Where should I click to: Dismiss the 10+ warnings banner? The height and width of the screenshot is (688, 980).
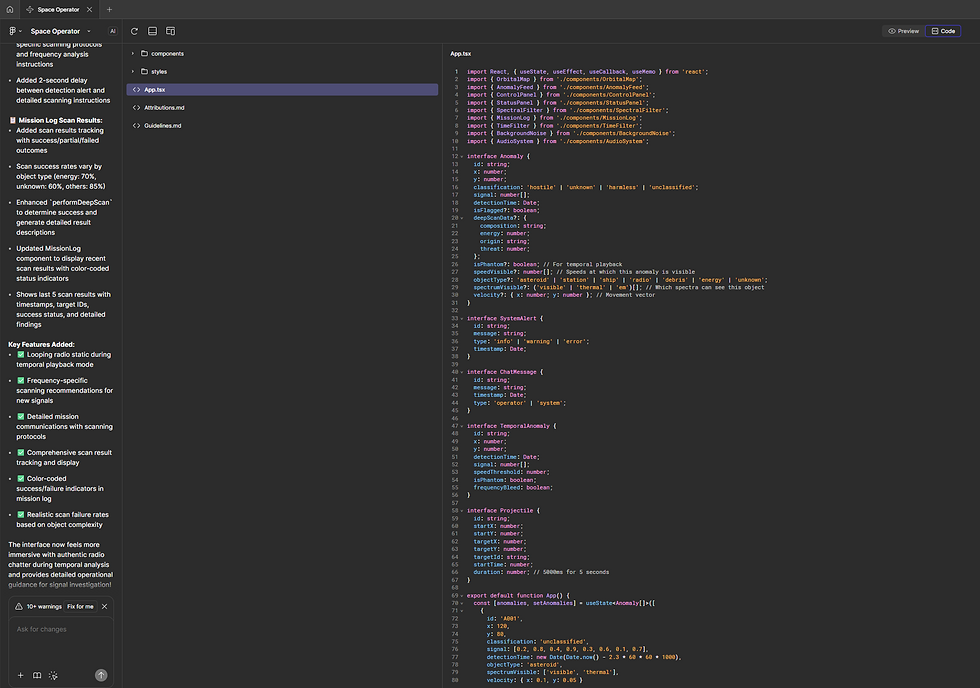click(x=104, y=606)
